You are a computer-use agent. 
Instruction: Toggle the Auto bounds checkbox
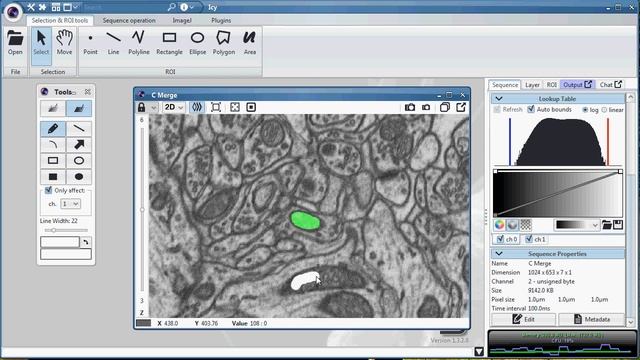pyautogui.click(x=531, y=109)
